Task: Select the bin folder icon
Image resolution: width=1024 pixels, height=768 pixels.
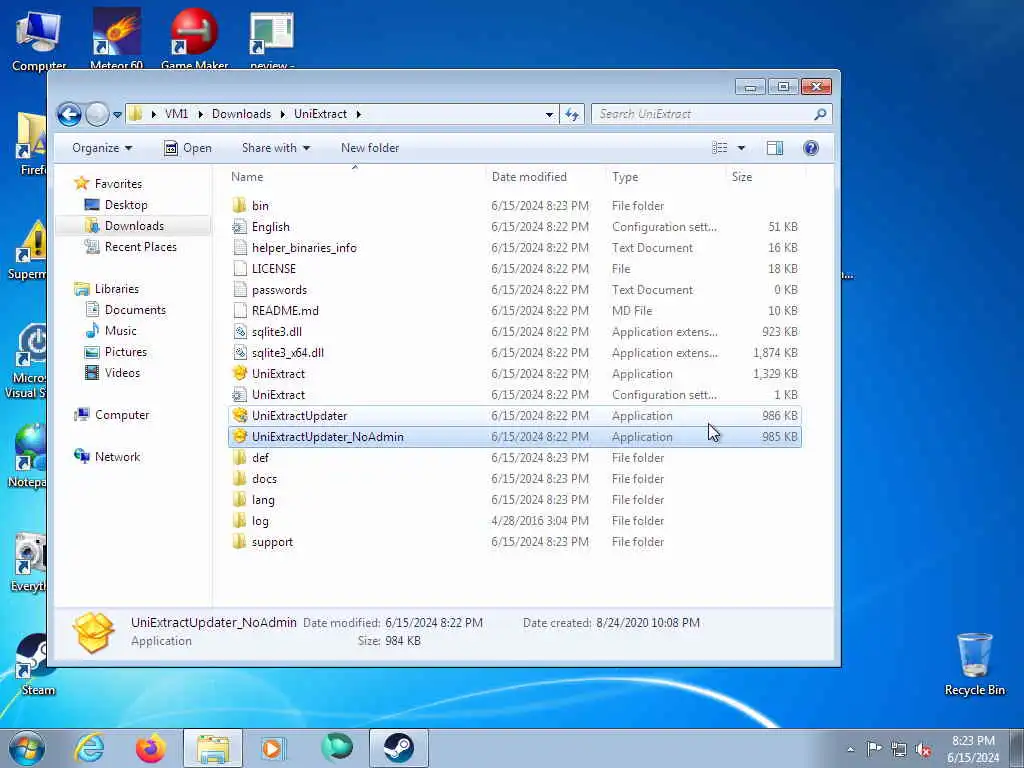Action: [x=240, y=206]
